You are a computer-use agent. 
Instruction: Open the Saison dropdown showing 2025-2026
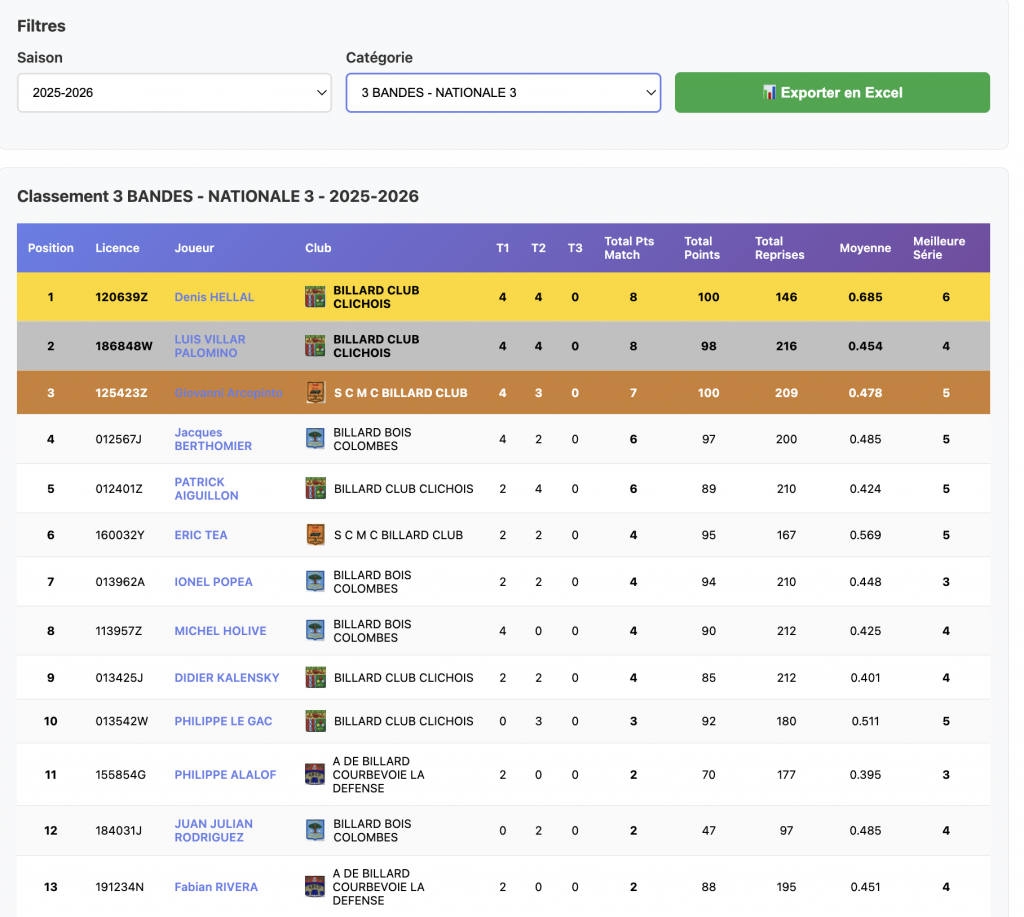[x=174, y=92]
